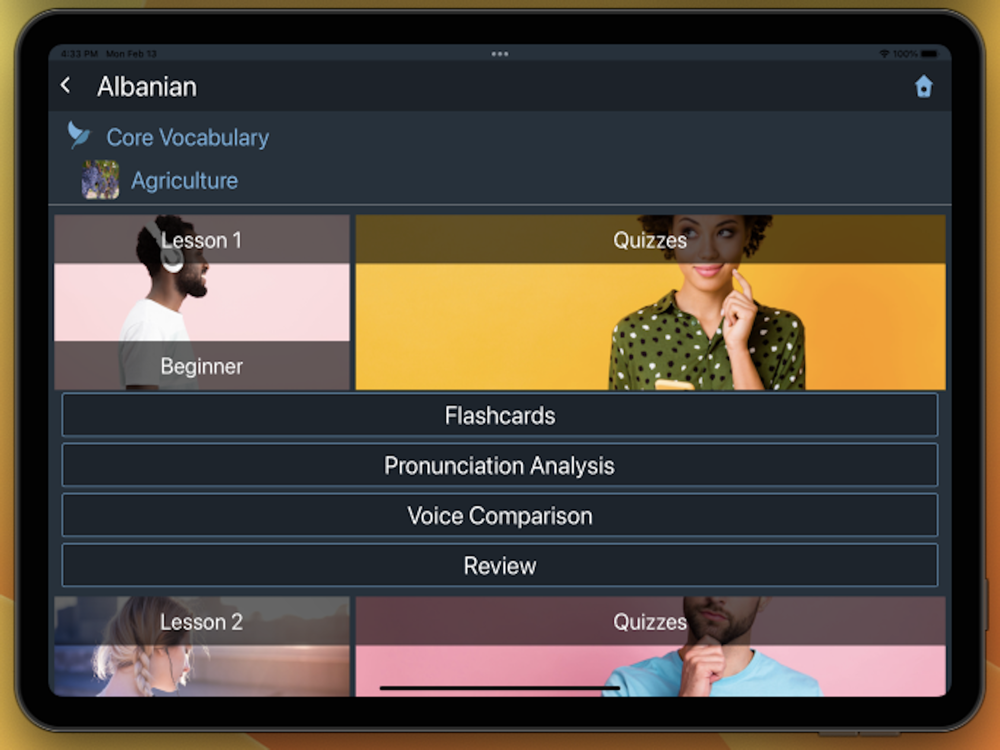
Task: Open the Lesson 2 card
Action: (x=202, y=646)
